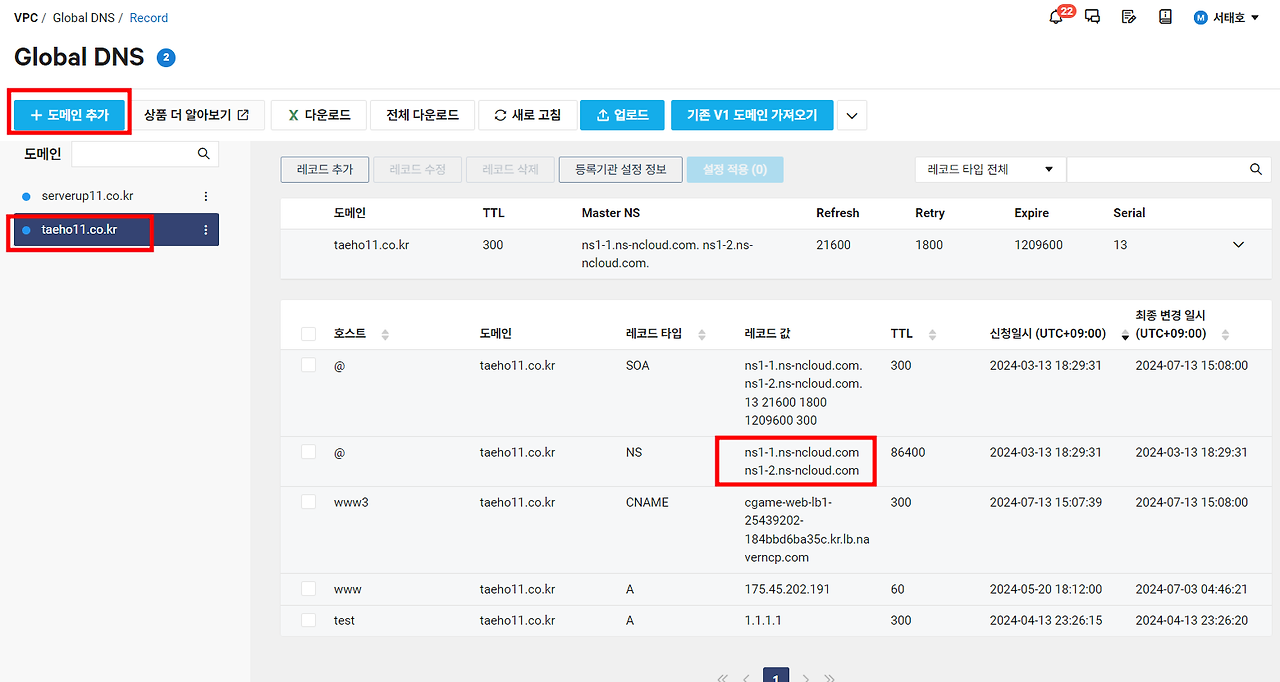Check the SOA record row checkbox
Viewport: 1280px width, 682px height.
click(x=309, y=365)
